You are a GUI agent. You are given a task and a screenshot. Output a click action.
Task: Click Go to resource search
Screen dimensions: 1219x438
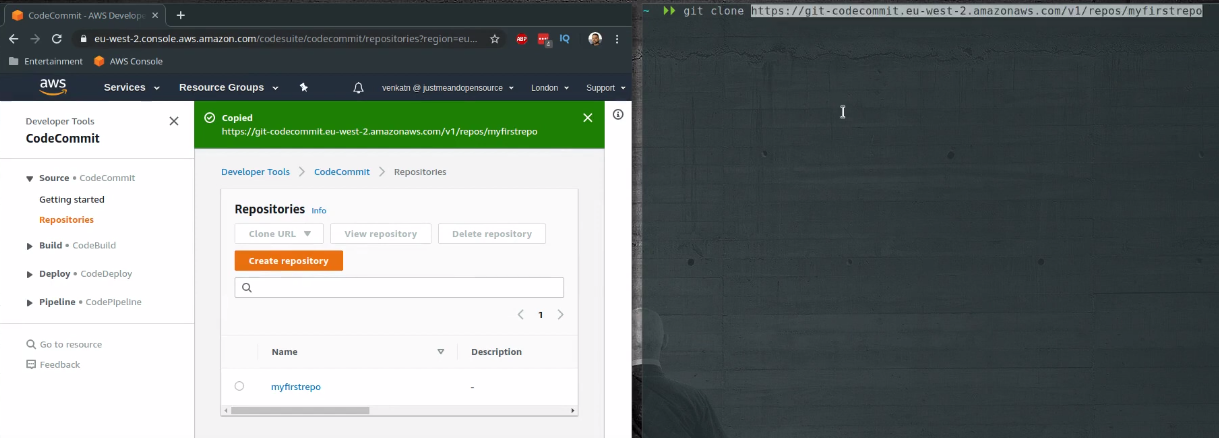click(x=64, y=345)
